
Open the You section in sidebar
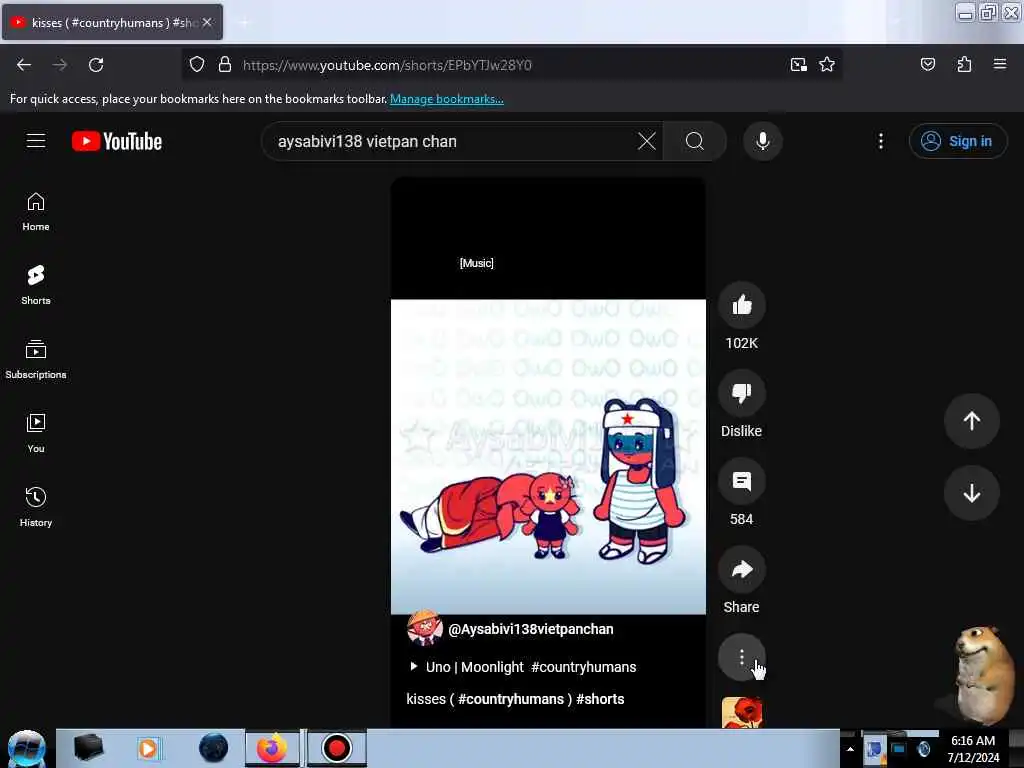click(36, 434)
